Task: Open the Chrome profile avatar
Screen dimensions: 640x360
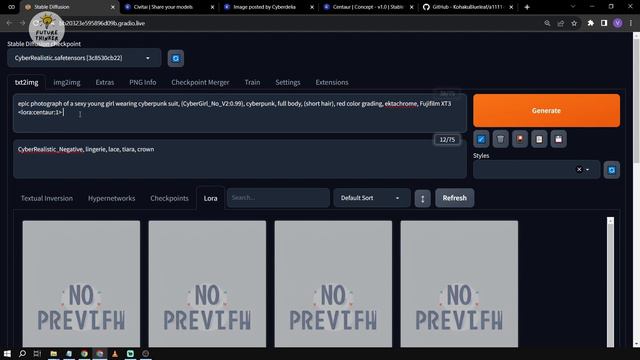Action: (x=618, y=23)
